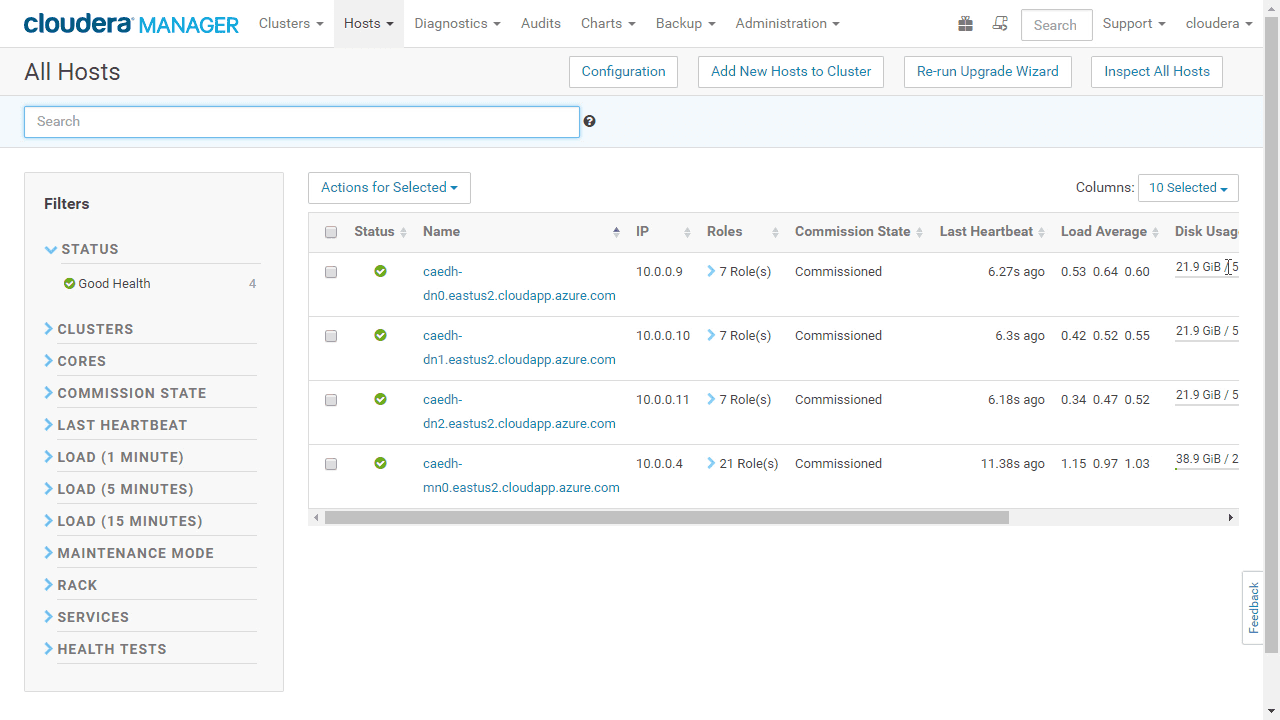Select checkbox for caedh-mn0 host

(331, 464)
